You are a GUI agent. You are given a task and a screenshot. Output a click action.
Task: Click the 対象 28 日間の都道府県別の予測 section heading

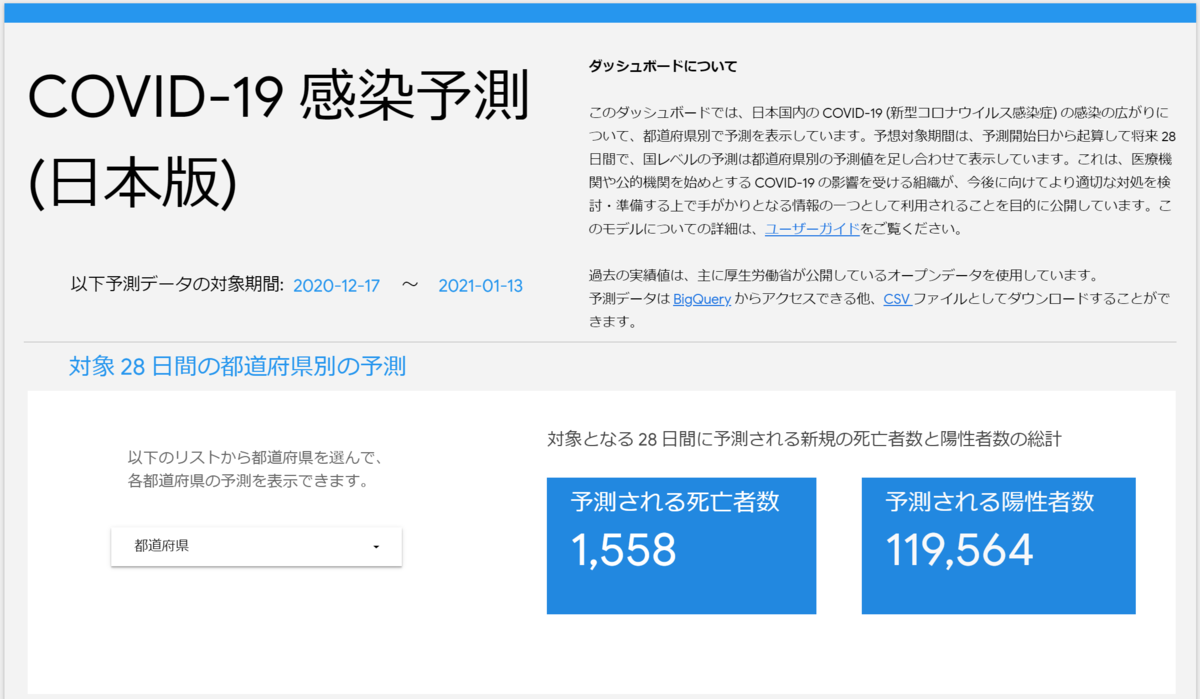pos(237,366)
